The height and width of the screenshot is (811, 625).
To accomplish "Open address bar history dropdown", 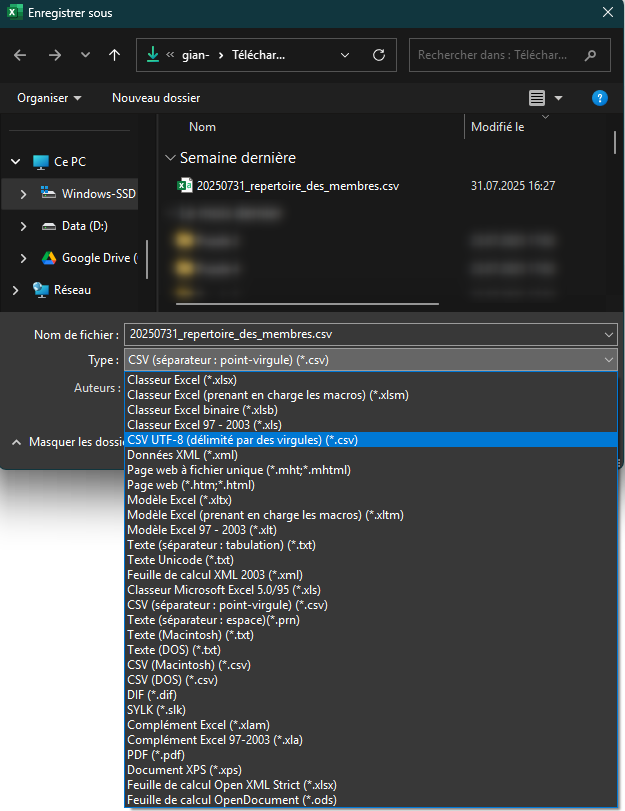I will click(345, 55).
